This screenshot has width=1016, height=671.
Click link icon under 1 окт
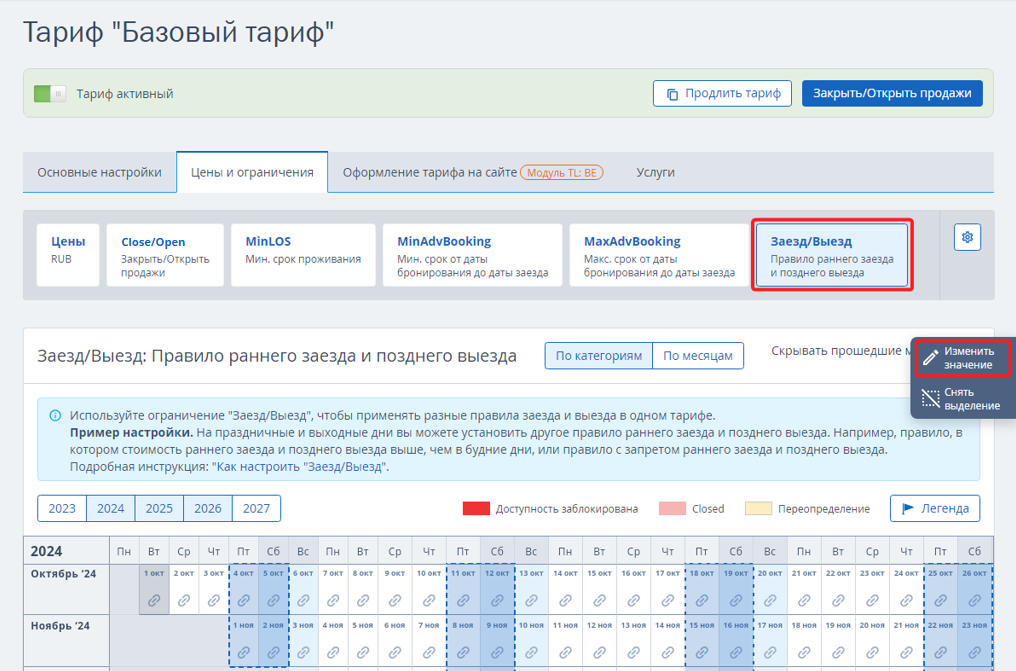(x=153, y=601)
